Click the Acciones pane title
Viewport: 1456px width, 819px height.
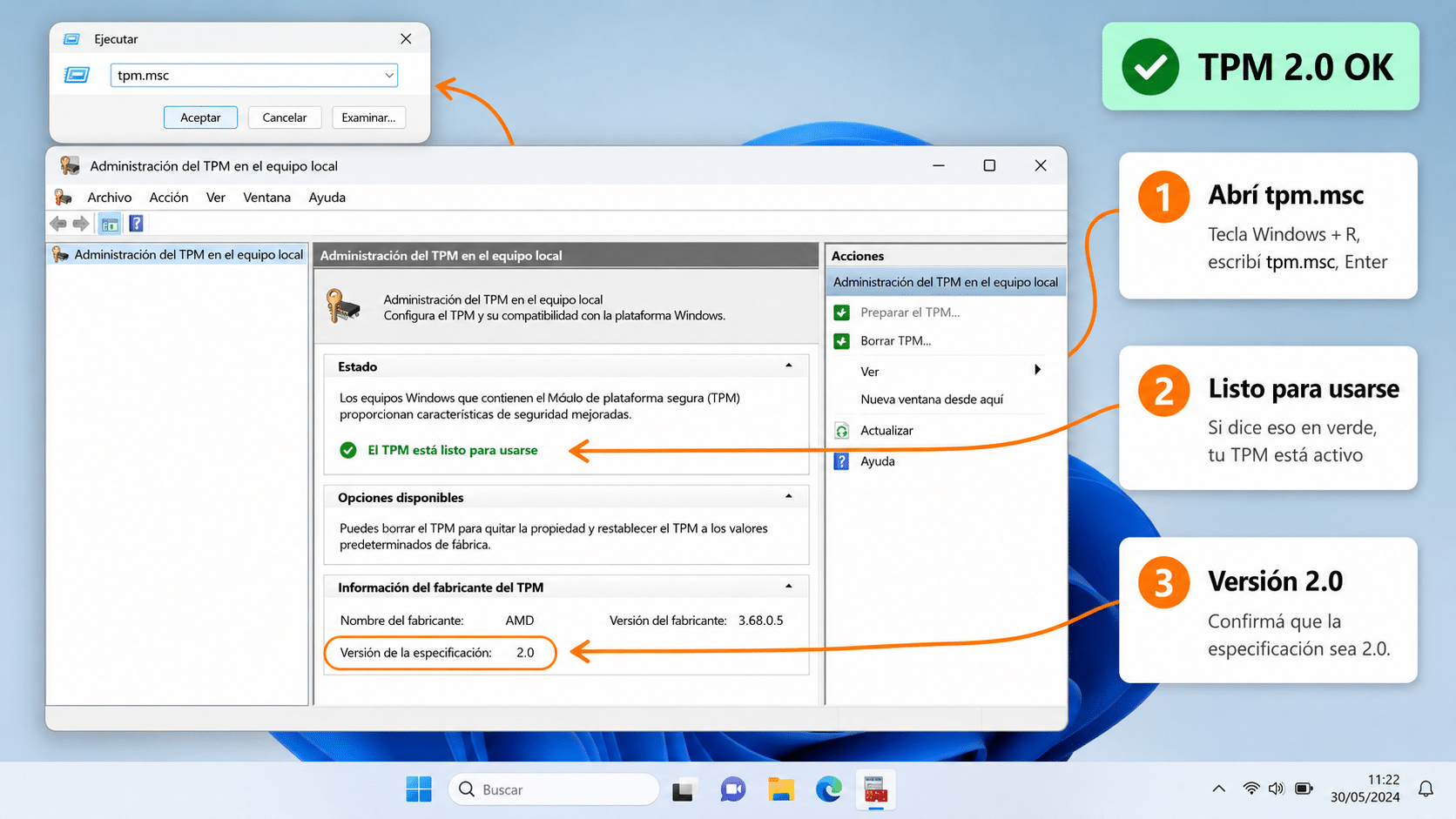tap(858, 256)
